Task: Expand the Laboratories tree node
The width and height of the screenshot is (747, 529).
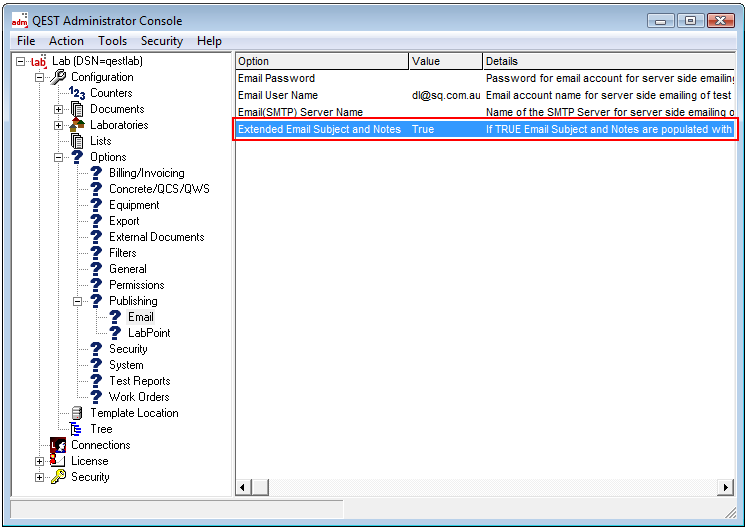Action: click(59, 125)
